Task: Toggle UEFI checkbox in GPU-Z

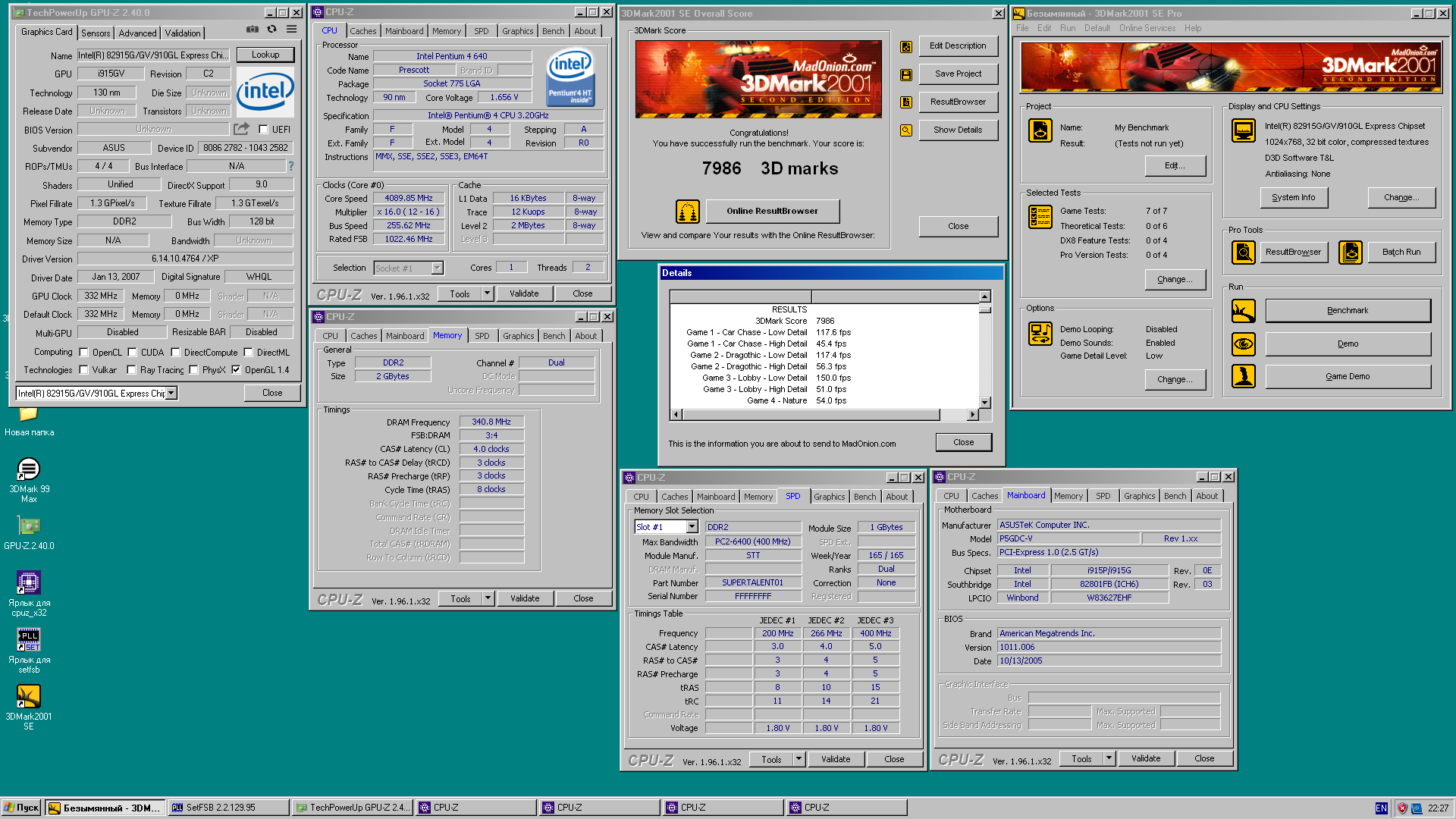Action: coord(263,130)
